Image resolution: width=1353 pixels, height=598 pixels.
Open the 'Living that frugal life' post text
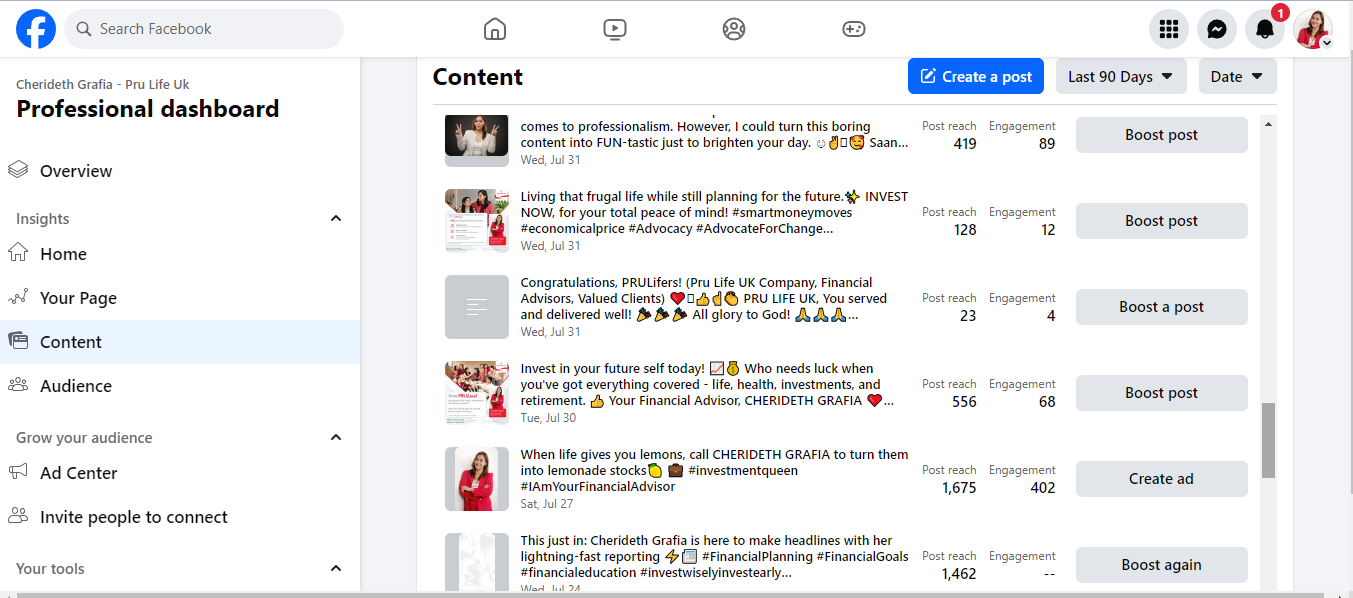(714, 213)
